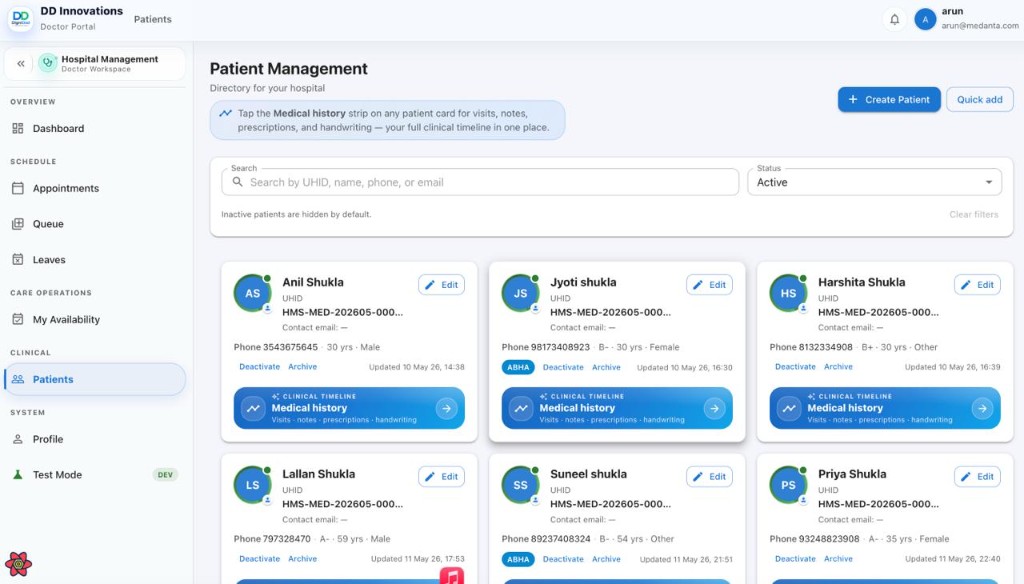This screenshot has width=1024, height=584.
Task: Click the flower debug icon at bottom-left corner
Action: 18,564
